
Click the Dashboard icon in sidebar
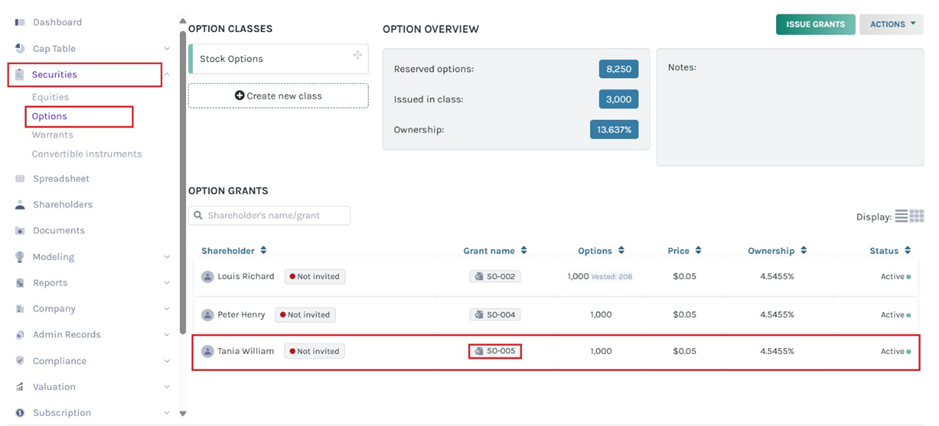(19, 22)
